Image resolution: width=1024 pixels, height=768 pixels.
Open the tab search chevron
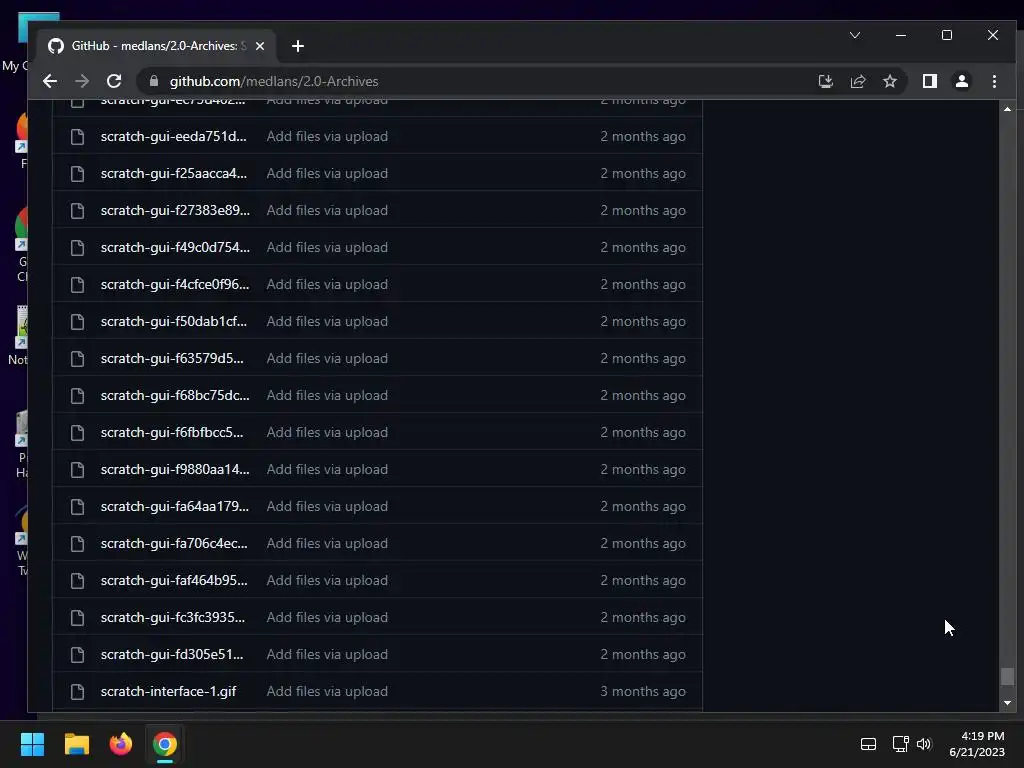pos(855,35)
